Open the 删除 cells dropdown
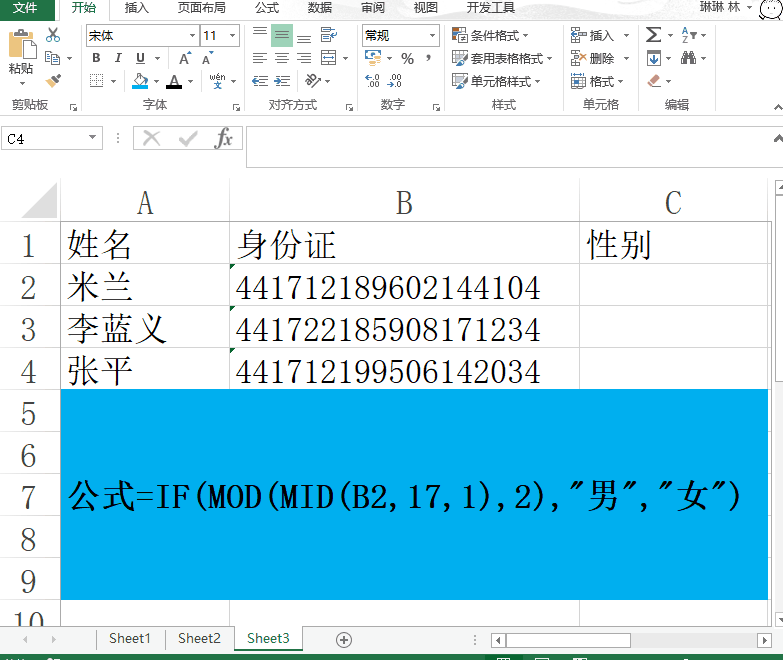This screenshot has height=660, width=783. (x=626, y=58)
